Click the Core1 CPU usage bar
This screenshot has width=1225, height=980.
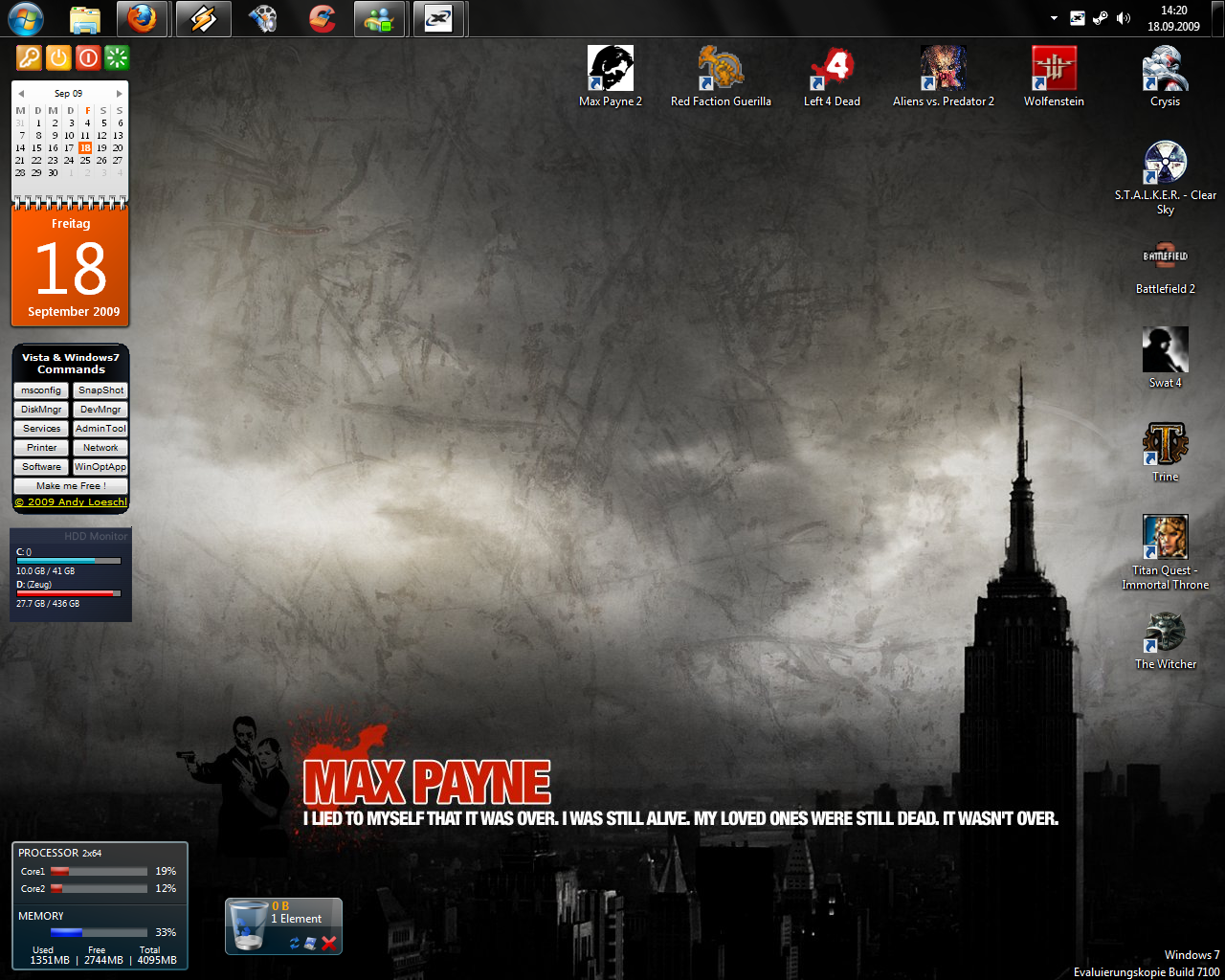[99, 871]
